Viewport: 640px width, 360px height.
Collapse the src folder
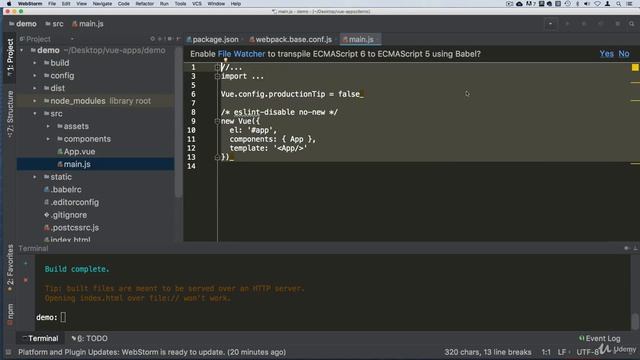click(x=35, y=114)
